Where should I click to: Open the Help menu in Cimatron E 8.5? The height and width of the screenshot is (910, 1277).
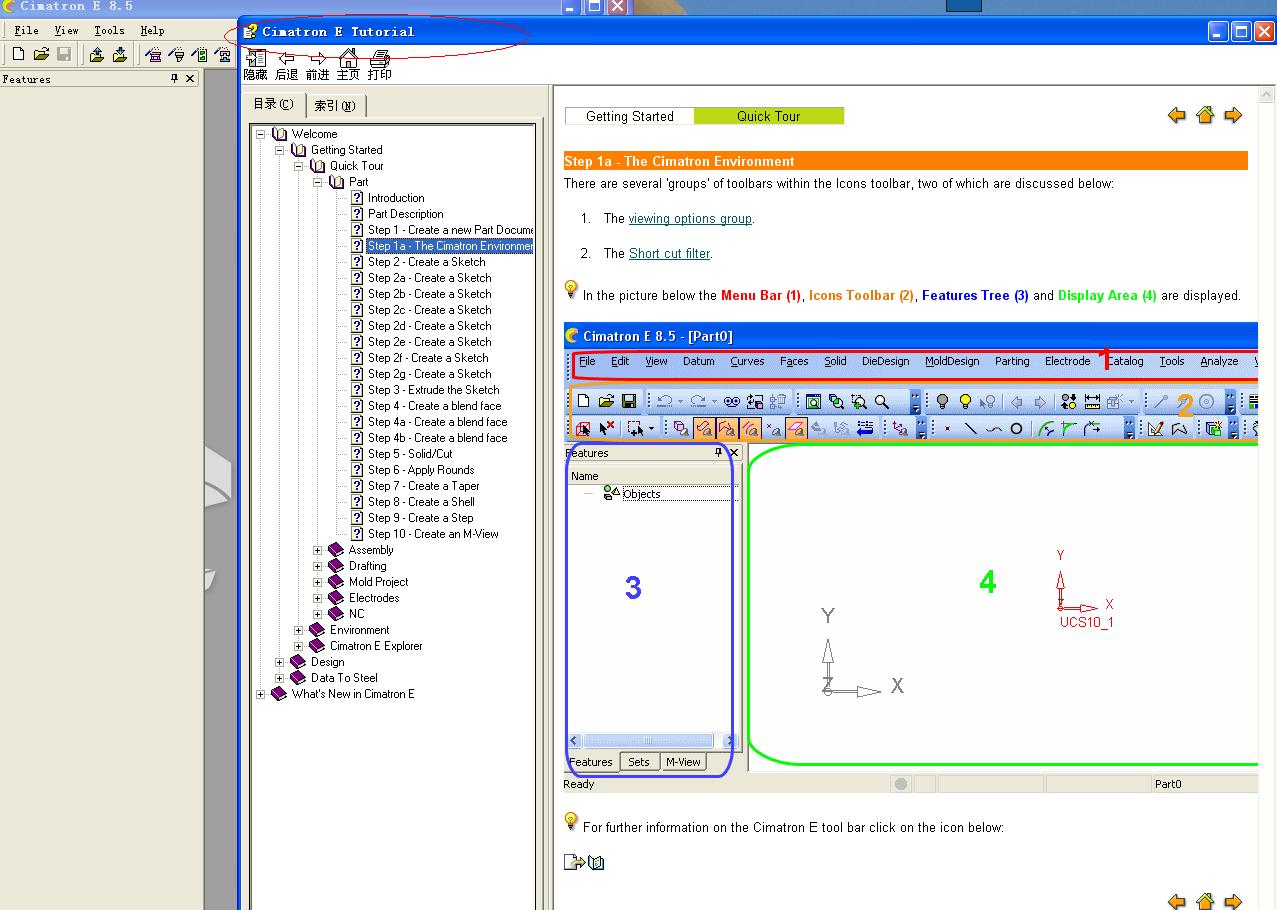coord(152,31)
